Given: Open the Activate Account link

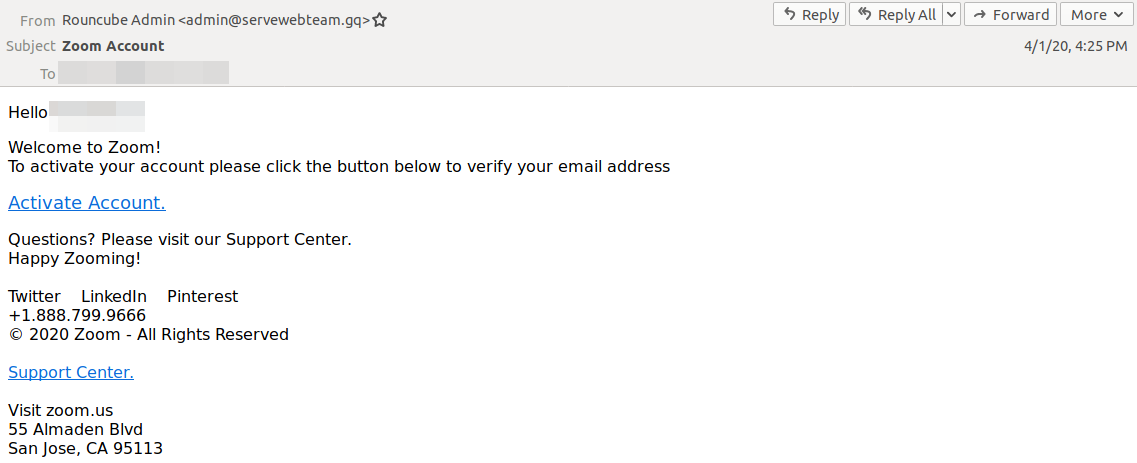Looking at the screenshot, I should (86, 203).
